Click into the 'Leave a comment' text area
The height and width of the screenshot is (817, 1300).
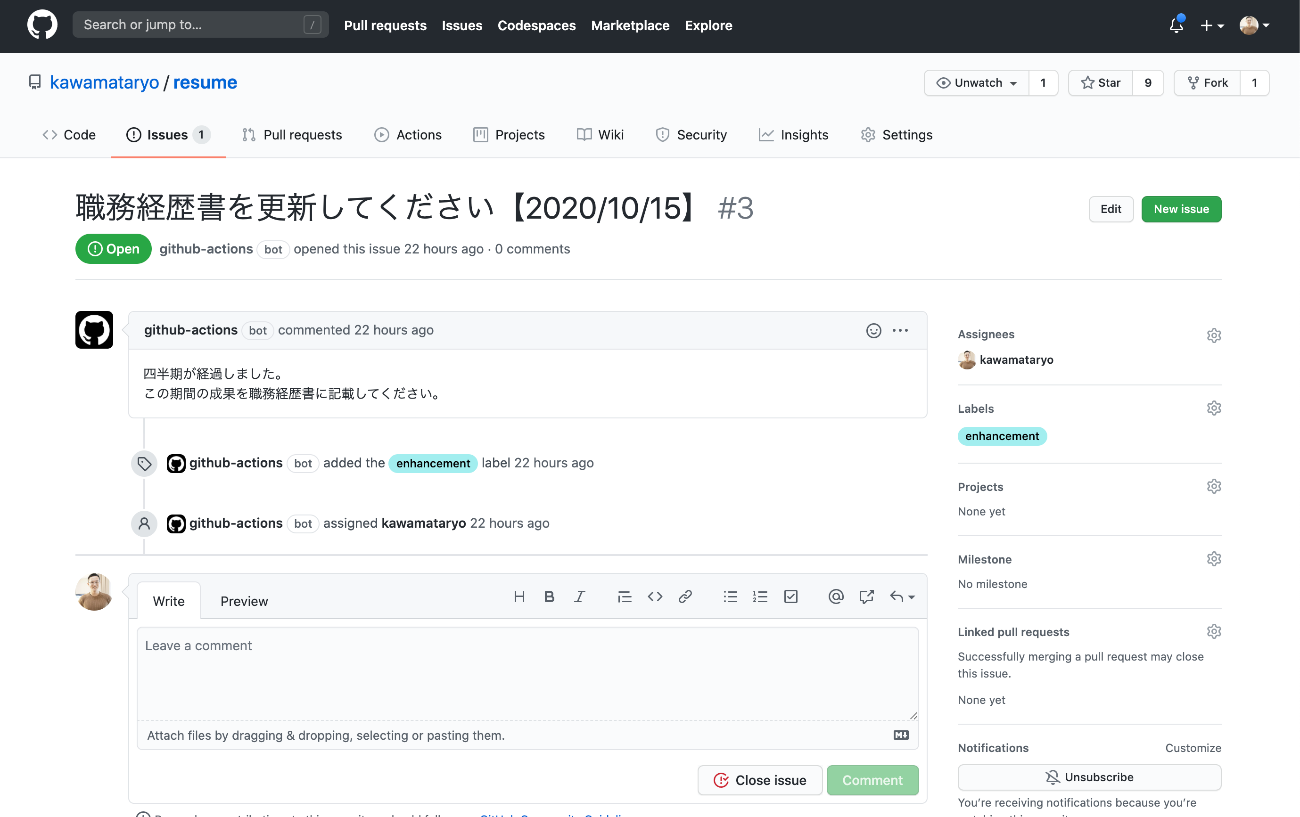[x=528, y=674]
